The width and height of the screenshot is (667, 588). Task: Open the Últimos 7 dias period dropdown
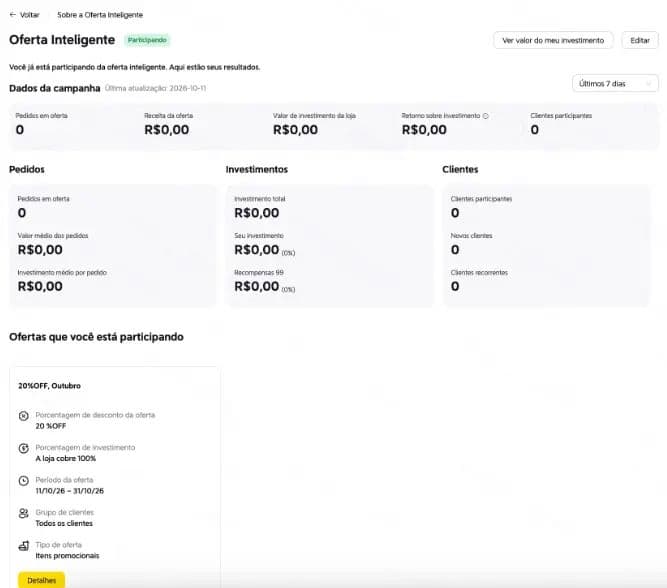pos(615,83)
